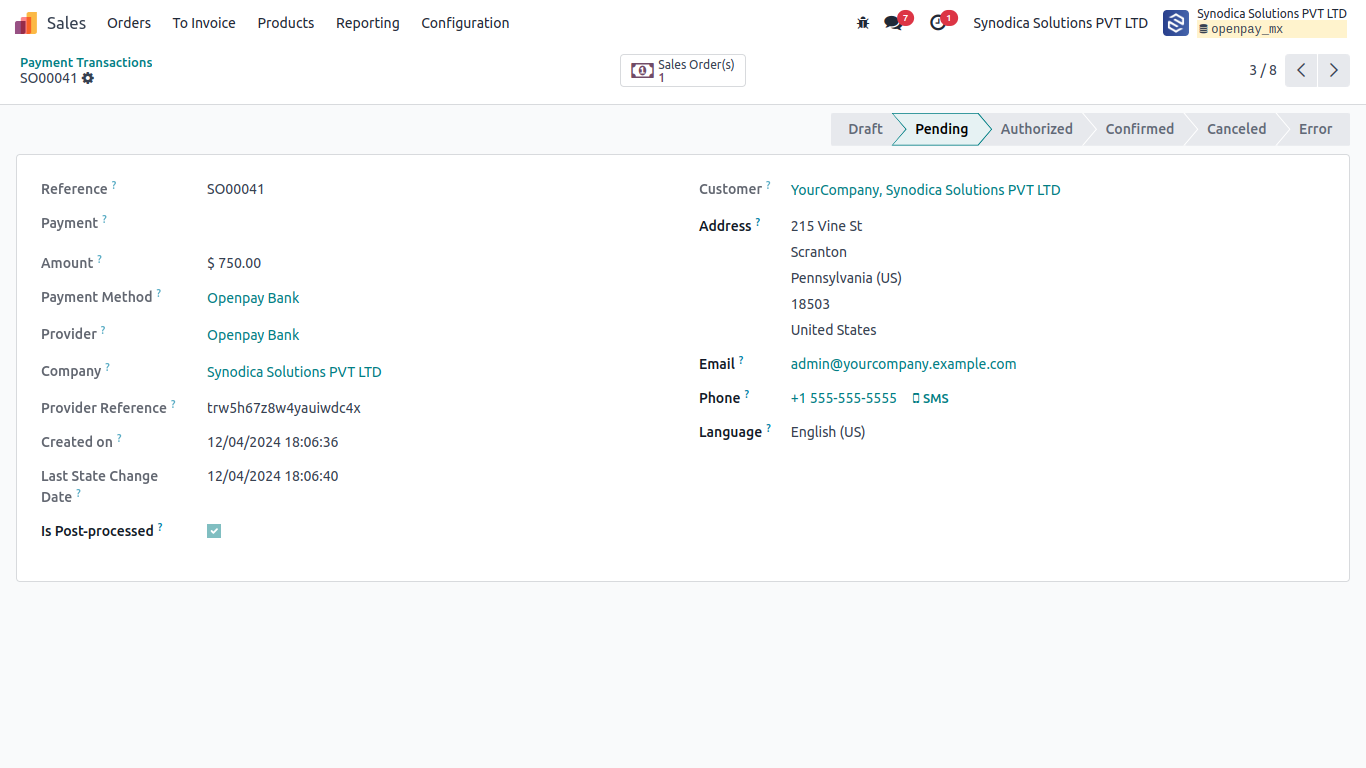The height and width of the screenshot is (768, 1366).
Task: Go back to Payment Transactions breadcrumb
Action: coord(86,62)
